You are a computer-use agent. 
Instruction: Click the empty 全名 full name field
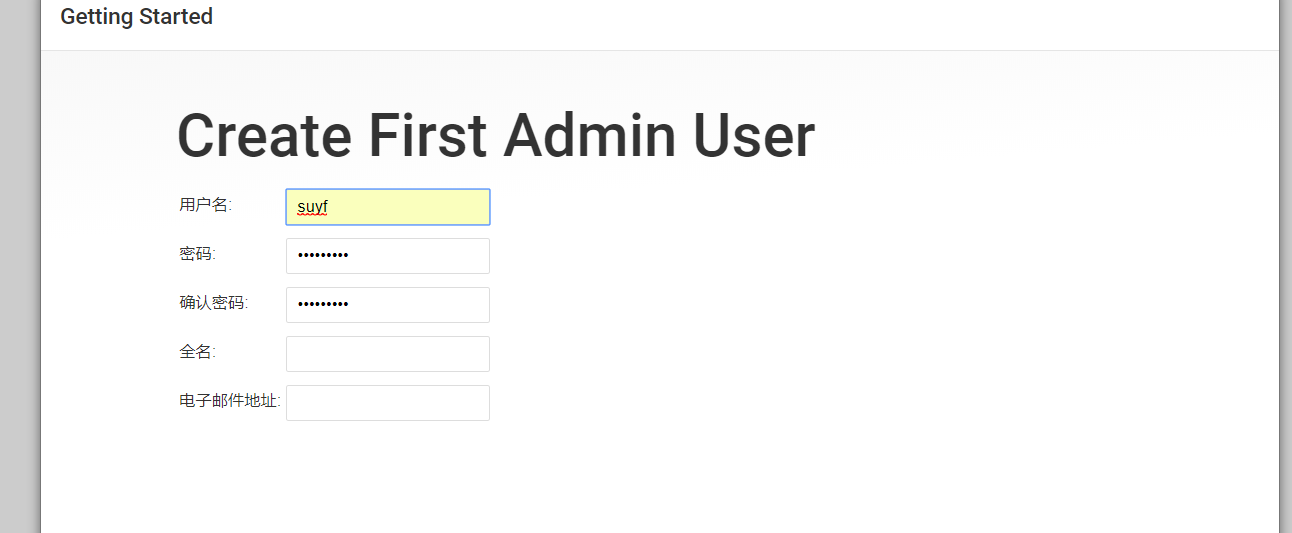[388, 354]
